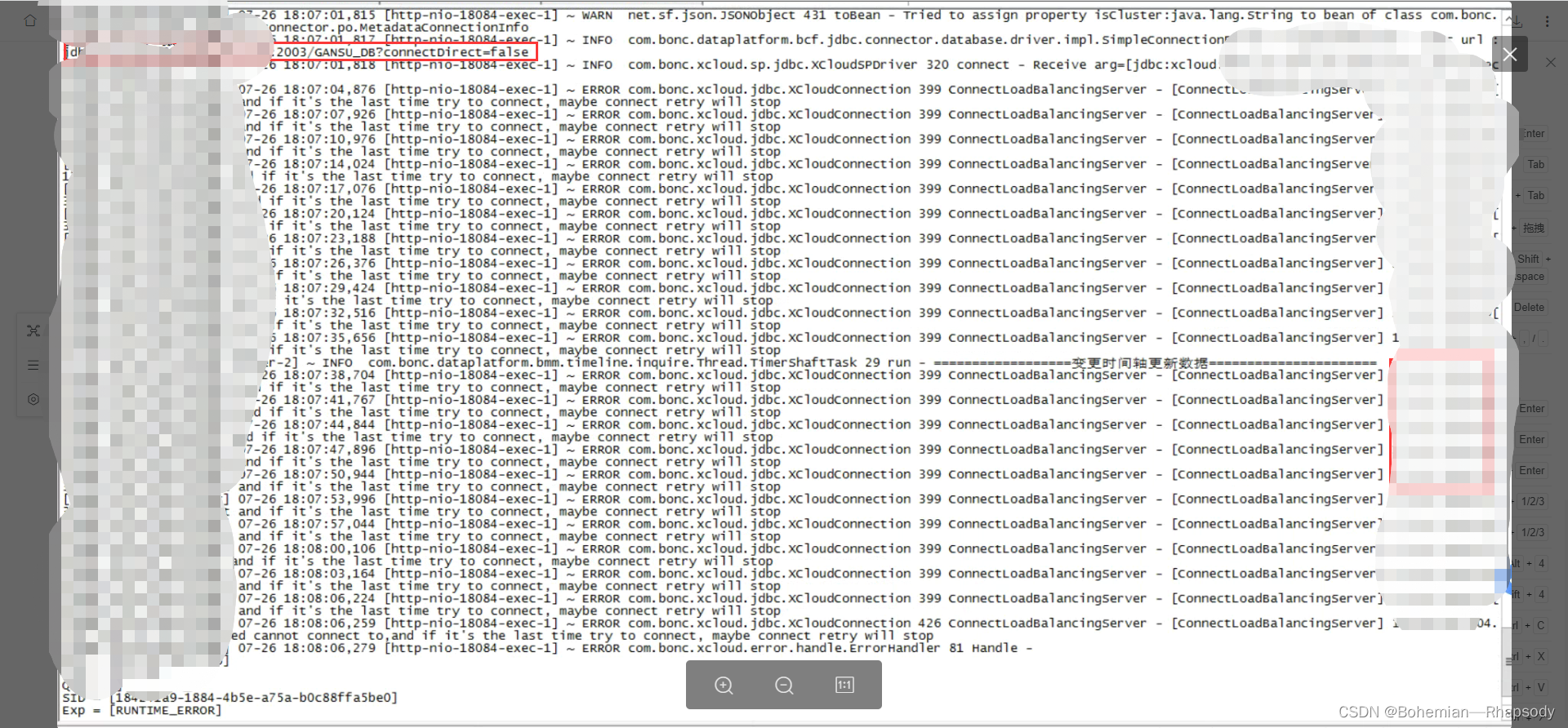The image size is (1568, 728).
Task: Click the Delete shortcut key label
Action: point(1529,308)
